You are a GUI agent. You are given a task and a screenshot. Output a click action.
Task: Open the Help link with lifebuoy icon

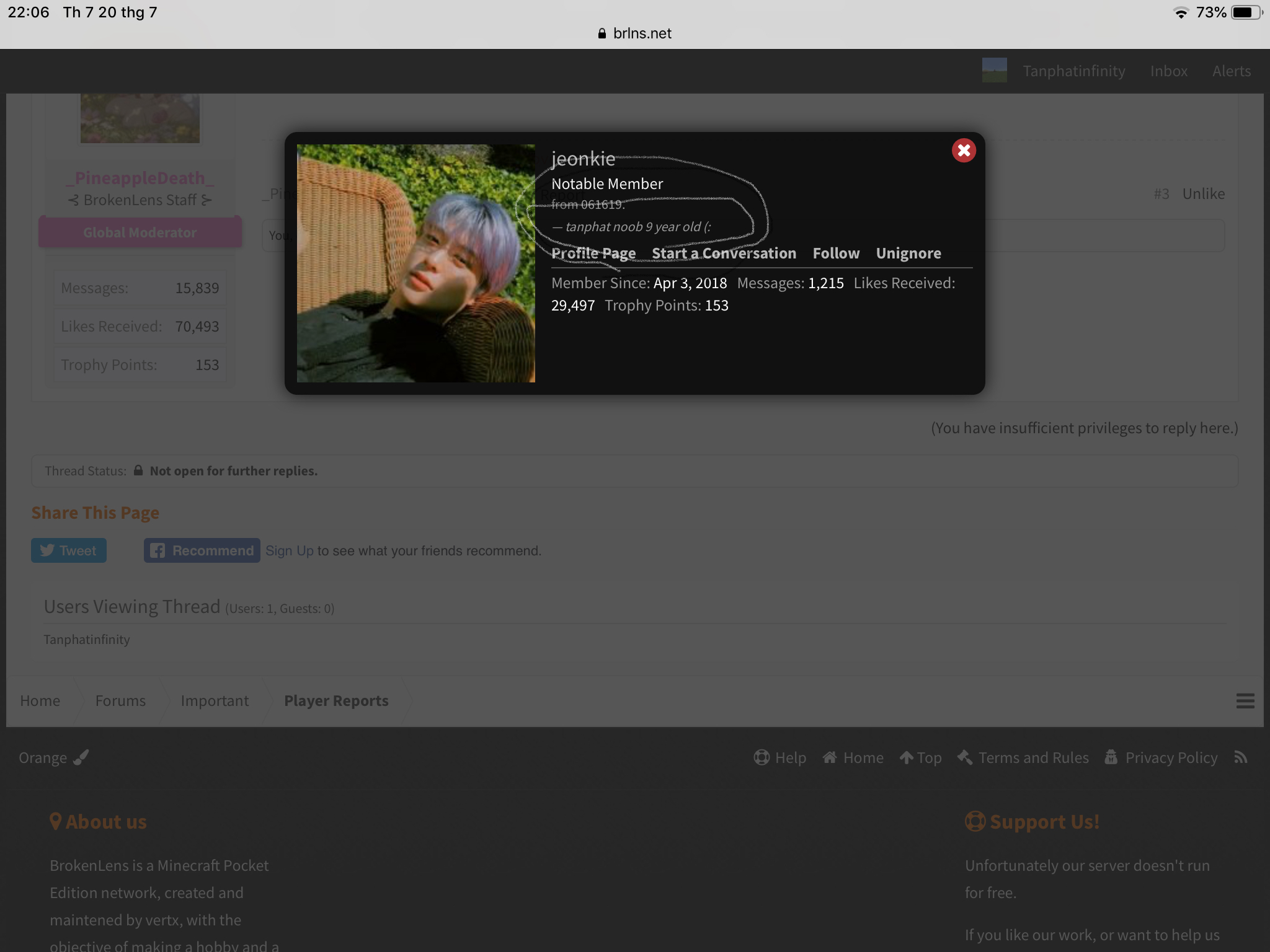tap(780, 757)
